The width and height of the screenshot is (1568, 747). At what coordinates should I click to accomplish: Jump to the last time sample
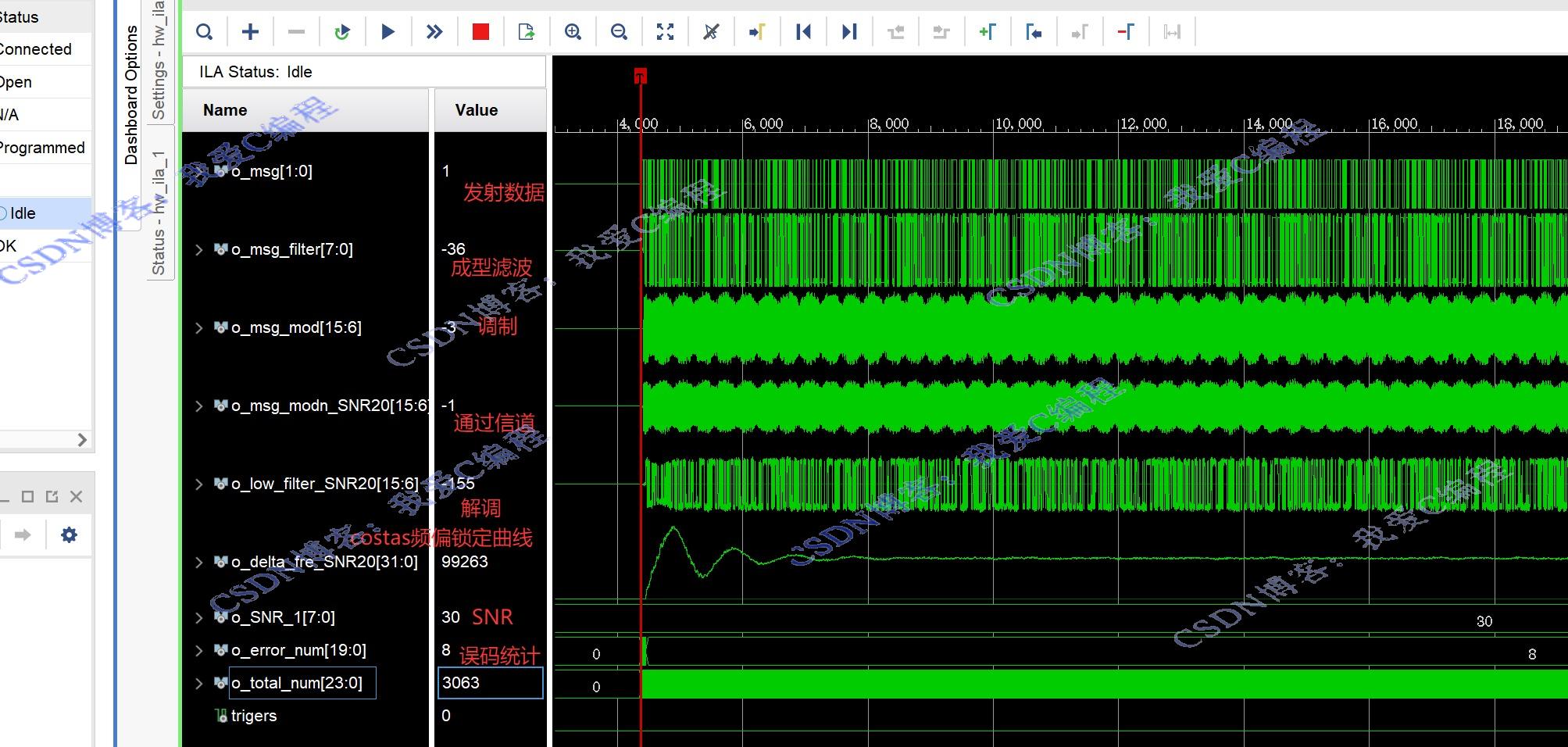coord(849,32)
